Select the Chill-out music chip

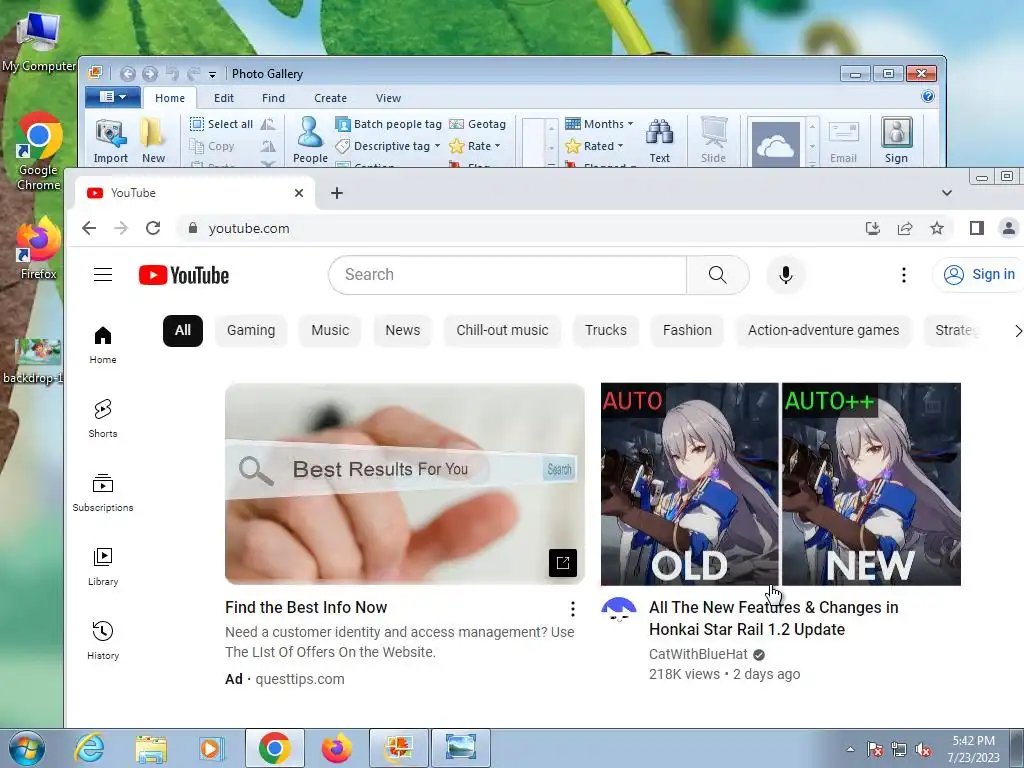(x=502, y=330)
